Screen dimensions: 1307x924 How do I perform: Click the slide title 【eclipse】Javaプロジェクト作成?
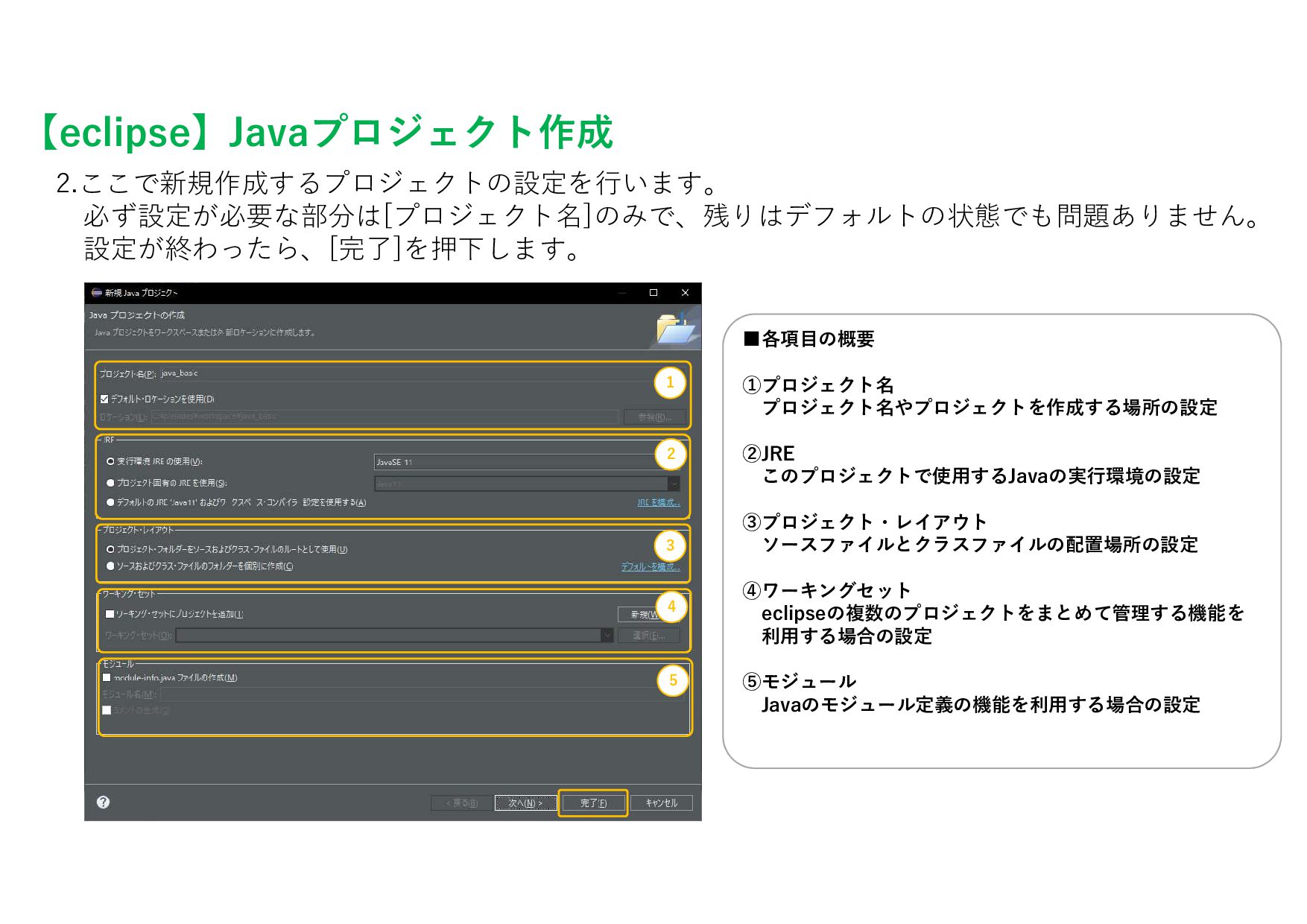[x=325, y=132]
